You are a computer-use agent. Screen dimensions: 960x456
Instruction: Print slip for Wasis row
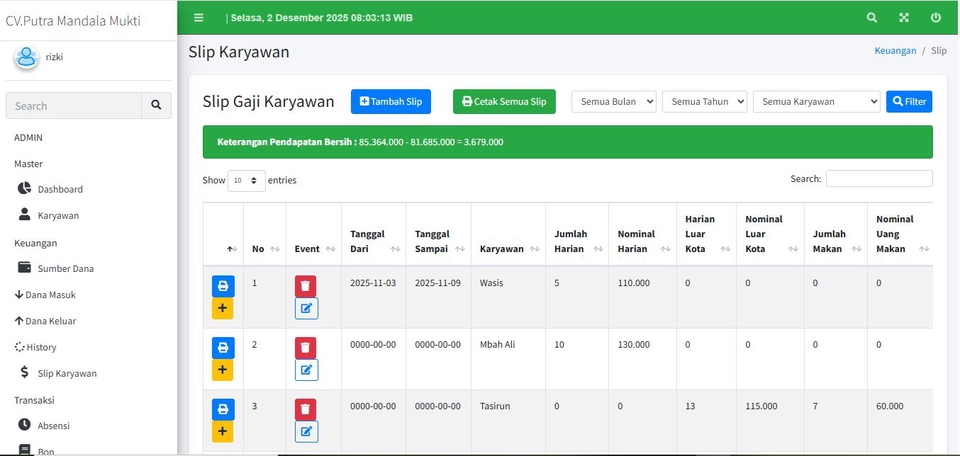[x=223, y=287]
